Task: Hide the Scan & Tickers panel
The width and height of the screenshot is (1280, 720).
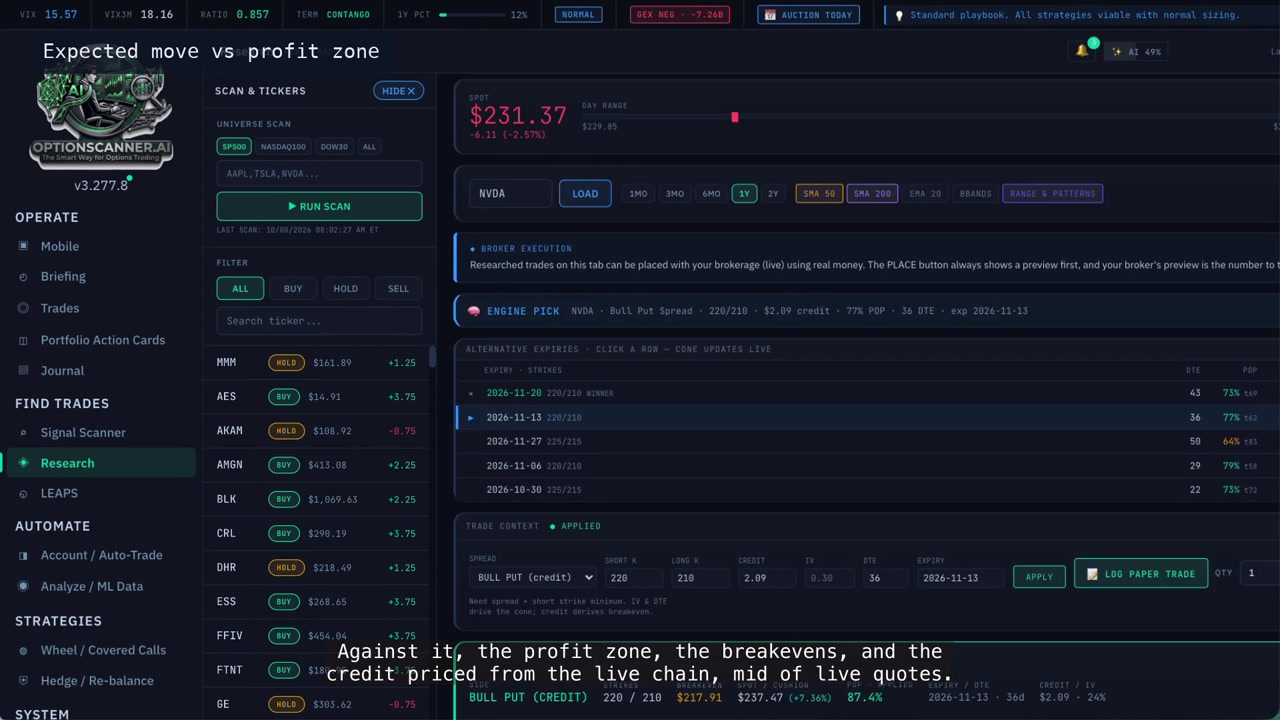Action: coord(399,91)
